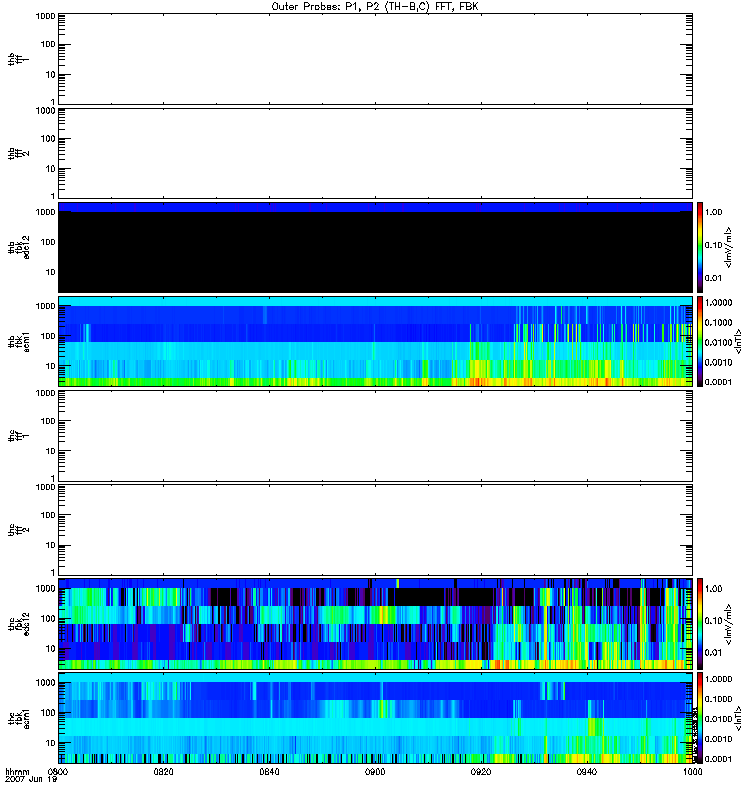The height and width of the screenshot is (800, 750).
Task: Select the 'thc fff 1' panel axis label
Action: click(18, 436)
